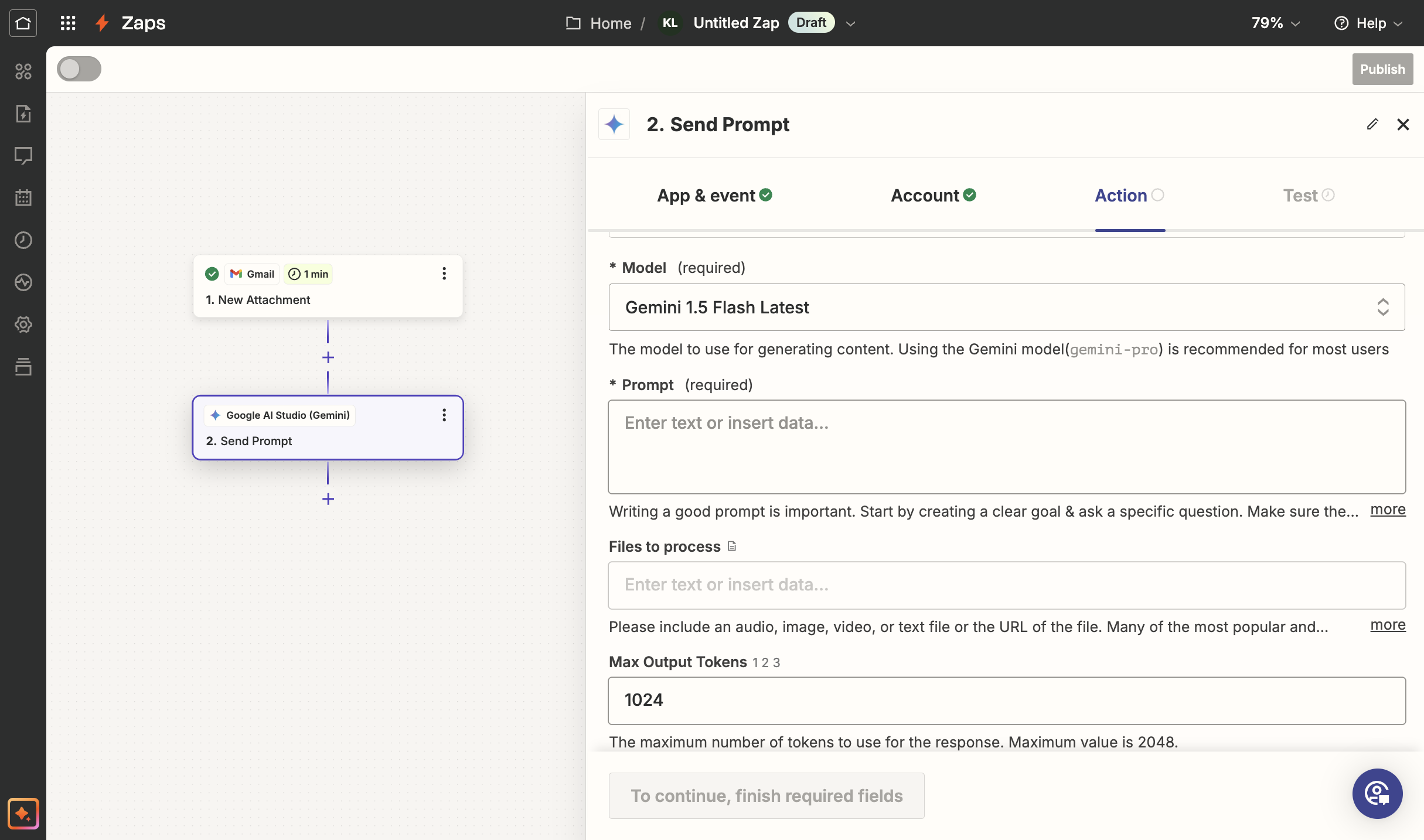
Task: Click the Gemini sparkle icon in panel header
Action: pos(614,124)
